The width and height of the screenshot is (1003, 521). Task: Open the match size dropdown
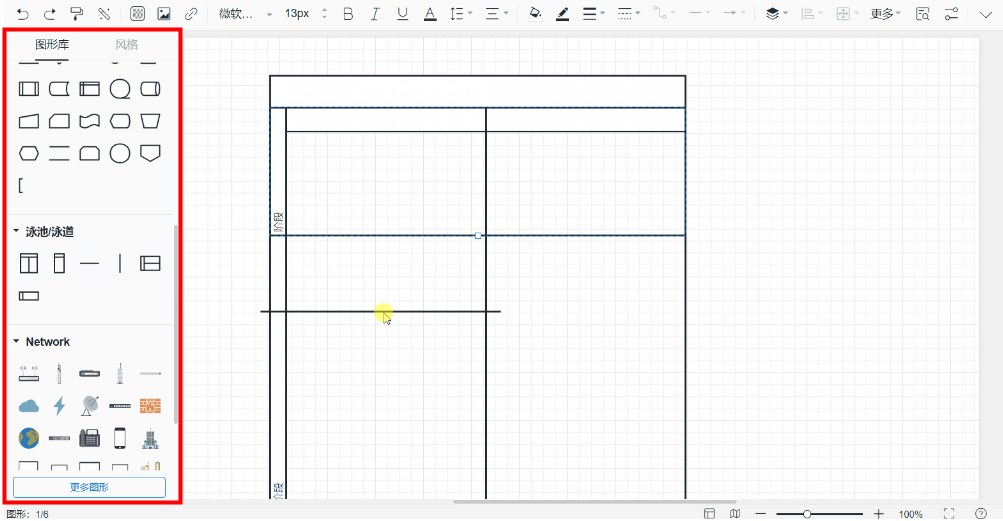847,13
